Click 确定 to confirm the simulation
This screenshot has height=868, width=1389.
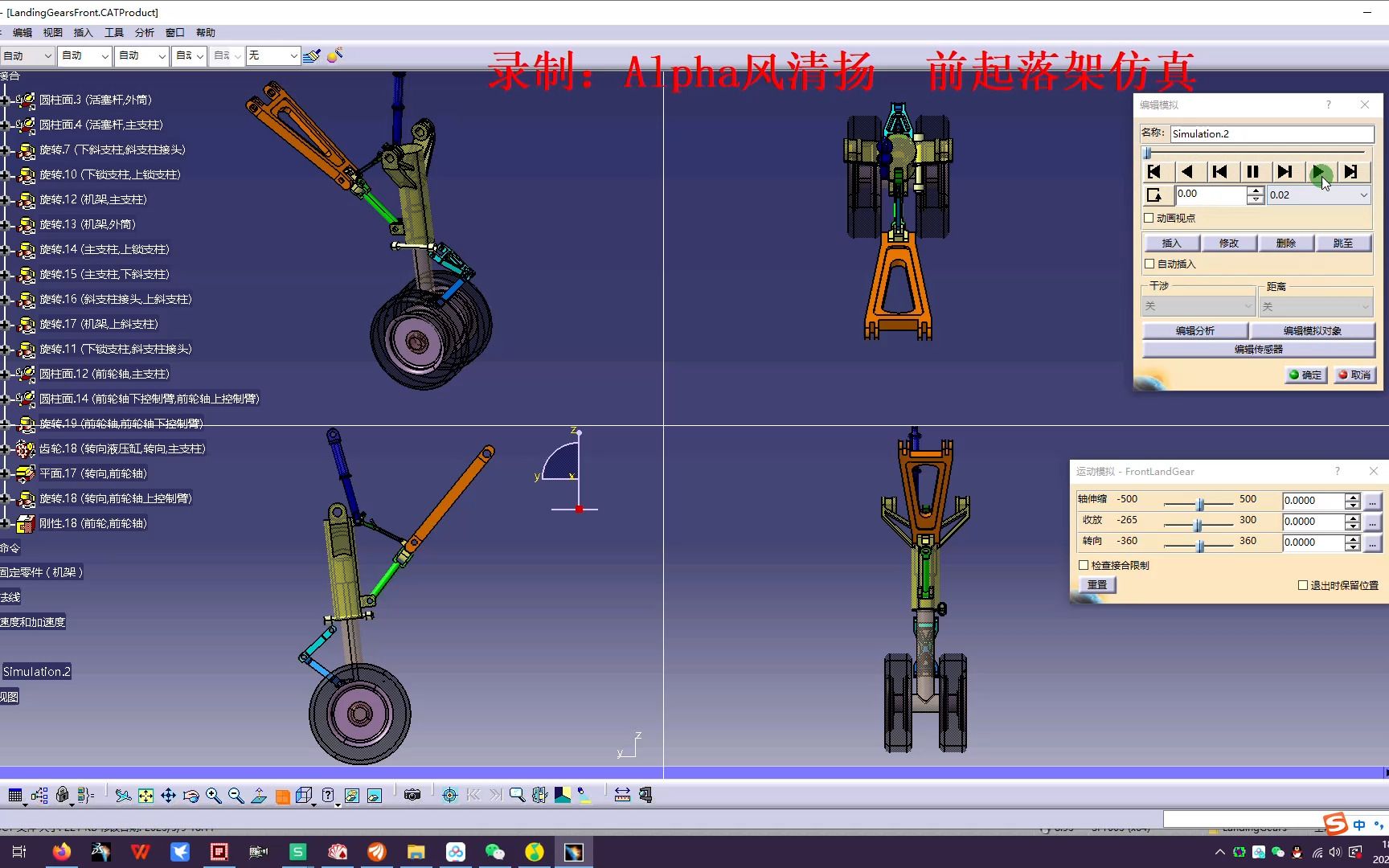[x=1305, y=375]
